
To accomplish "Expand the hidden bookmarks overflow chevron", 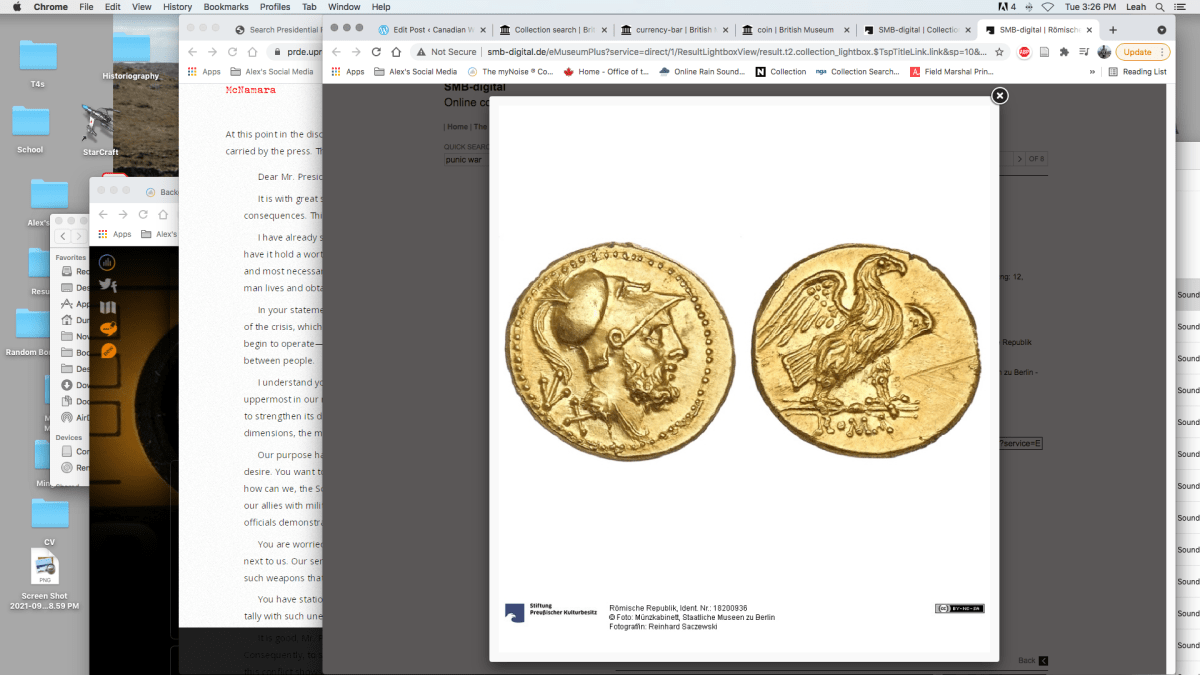I will tap(1092, 72).
